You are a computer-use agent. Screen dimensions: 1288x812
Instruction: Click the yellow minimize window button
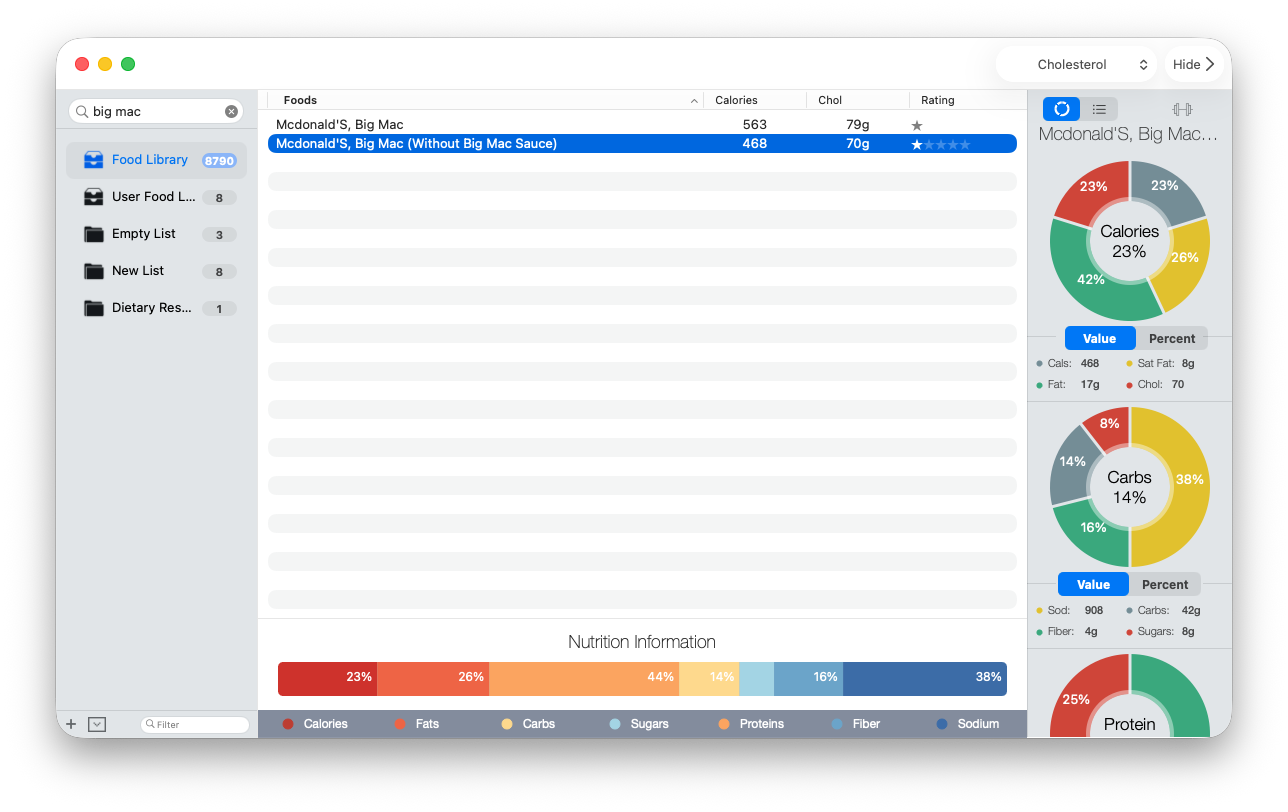[x=105, y=64]
